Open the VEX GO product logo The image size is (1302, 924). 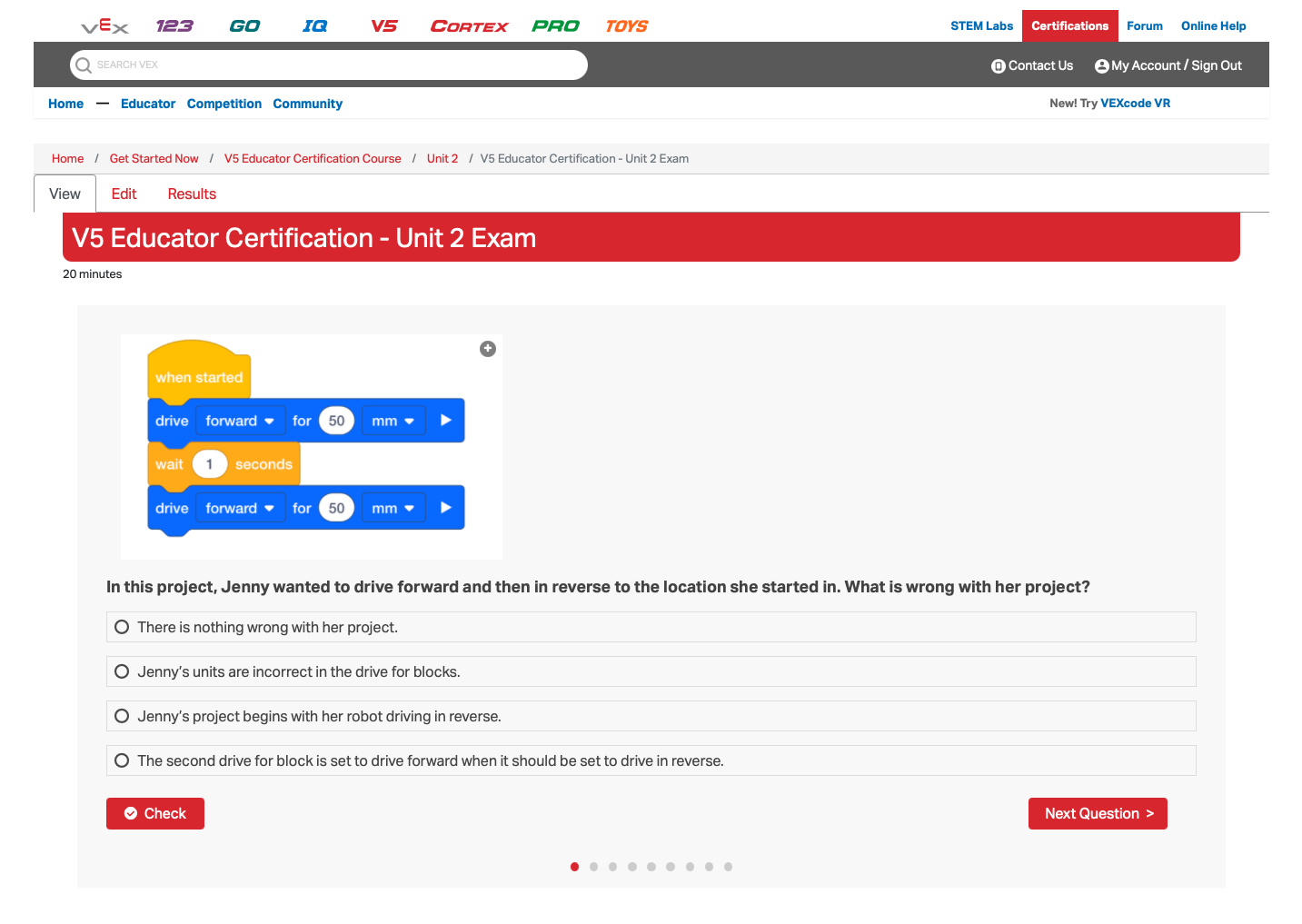[244, 26]
